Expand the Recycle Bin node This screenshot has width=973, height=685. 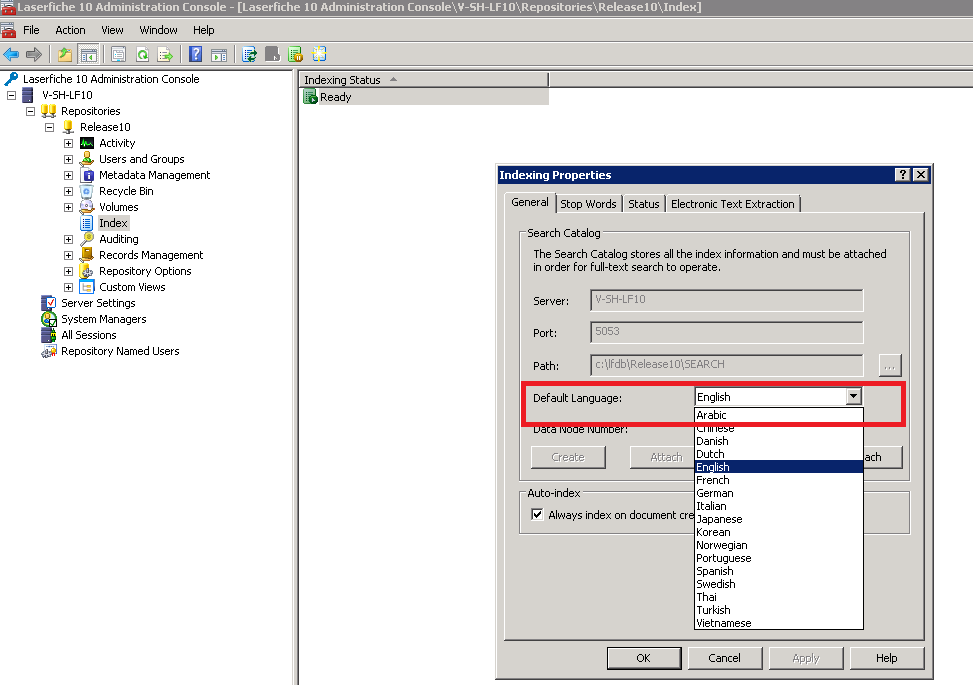68,191
